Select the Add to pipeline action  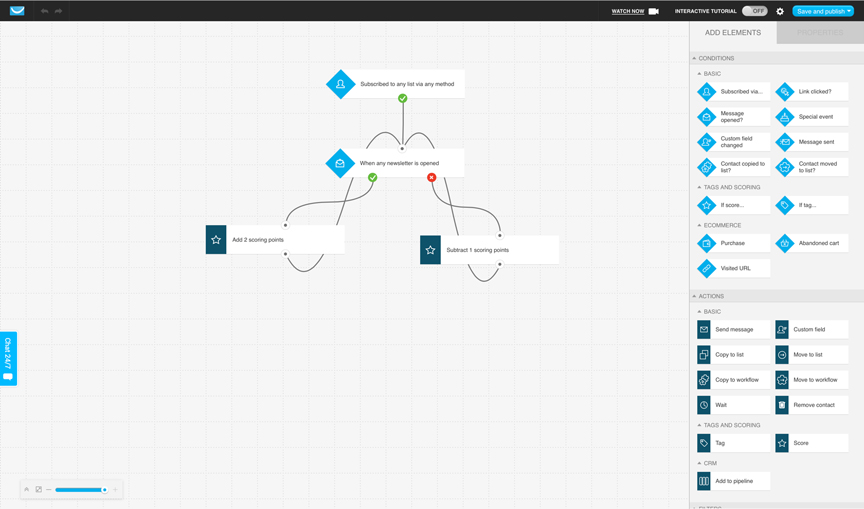point(733,481)
